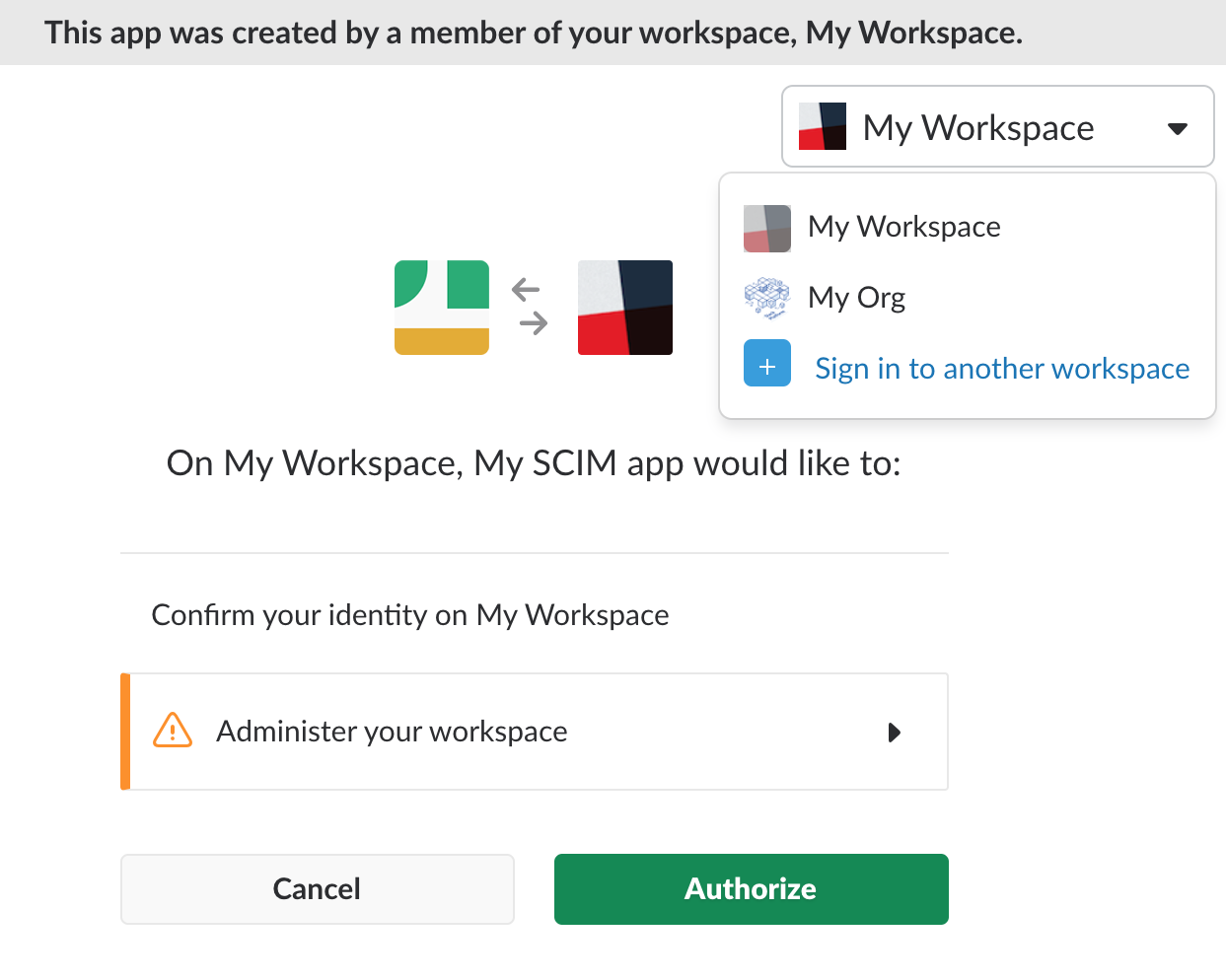1226x980 pixels.
Task: Click the workspace icon inside the selector button
Action: [823, 126]
